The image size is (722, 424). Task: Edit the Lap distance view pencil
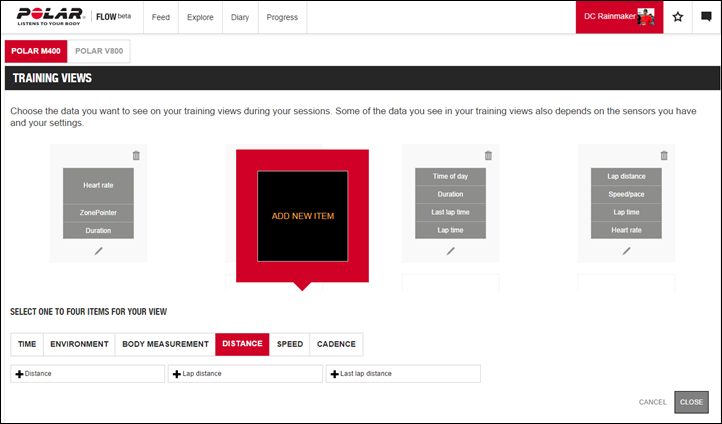click(626, 251)
